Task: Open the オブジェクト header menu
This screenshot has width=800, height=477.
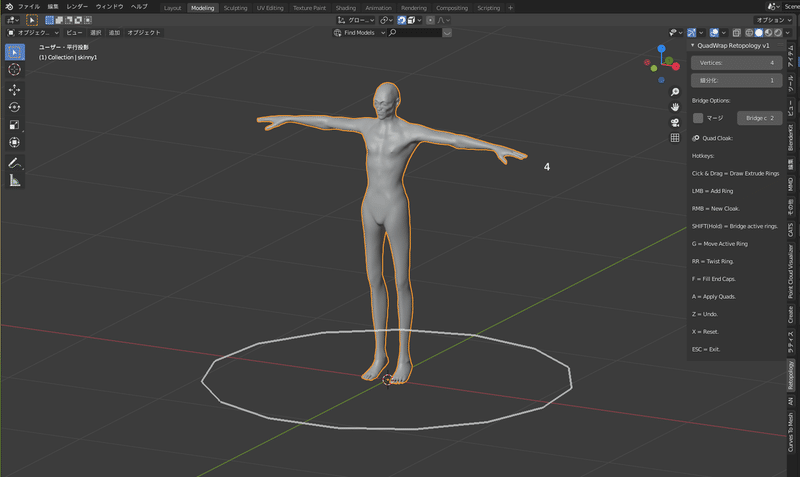Action: pyautogui.click(x=144, y=33)
